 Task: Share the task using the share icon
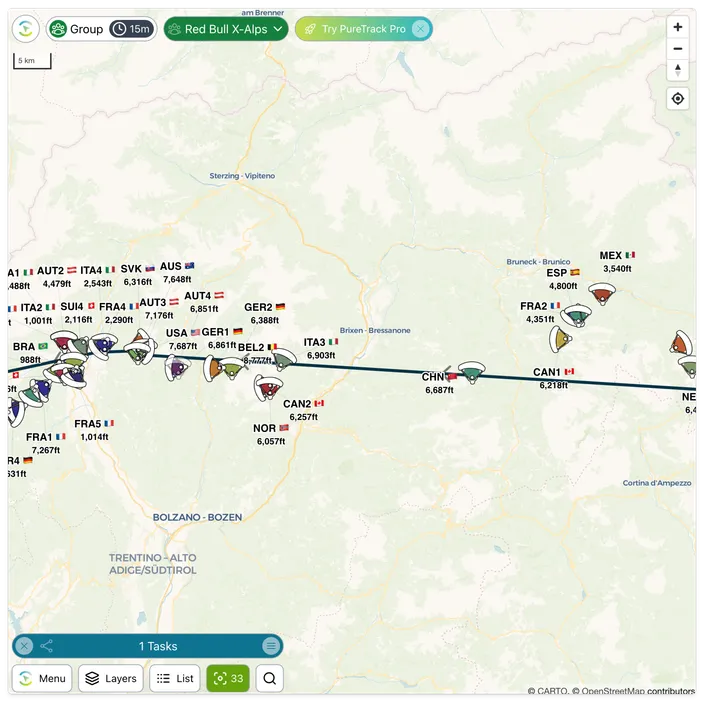pos(47,646)
